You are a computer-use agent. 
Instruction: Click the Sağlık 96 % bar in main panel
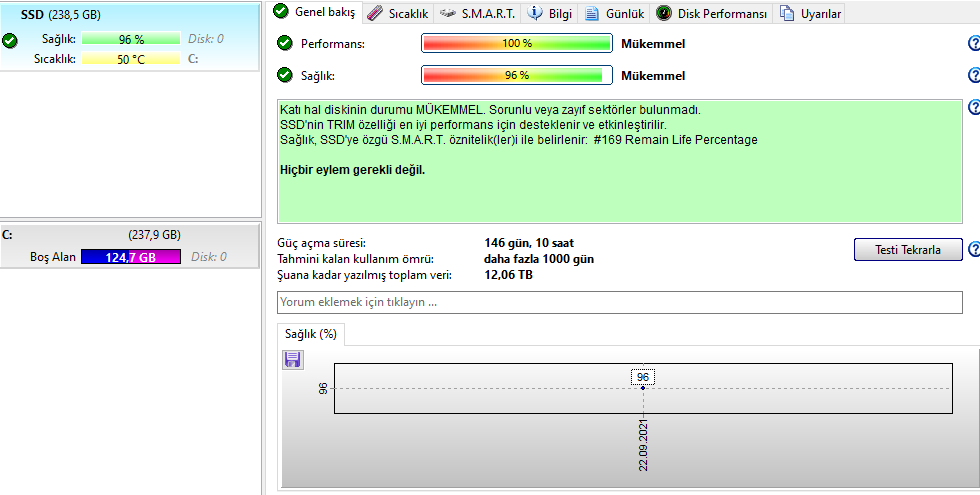[517, 75]
